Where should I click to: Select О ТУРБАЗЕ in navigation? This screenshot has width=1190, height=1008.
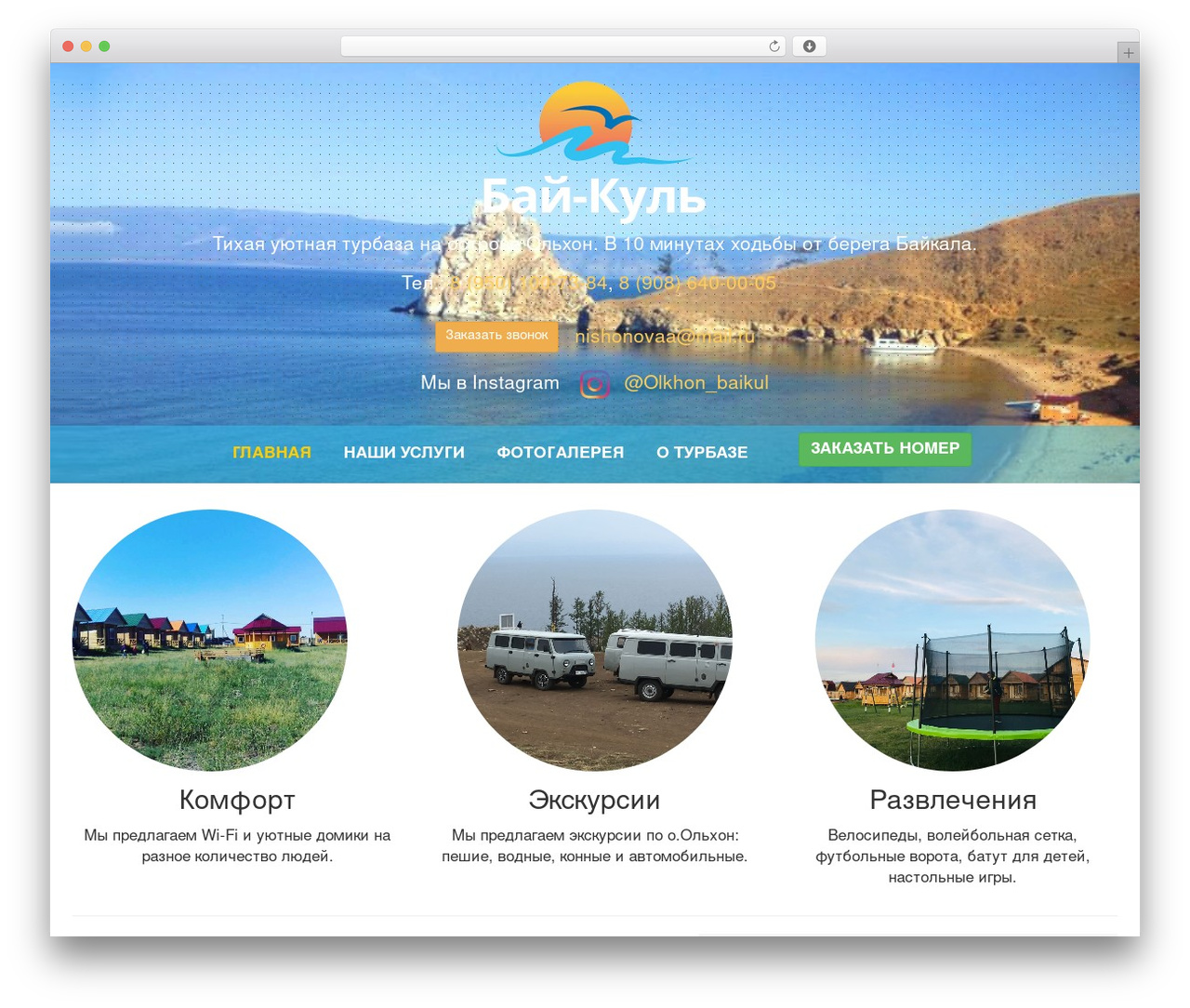point(702,453)
